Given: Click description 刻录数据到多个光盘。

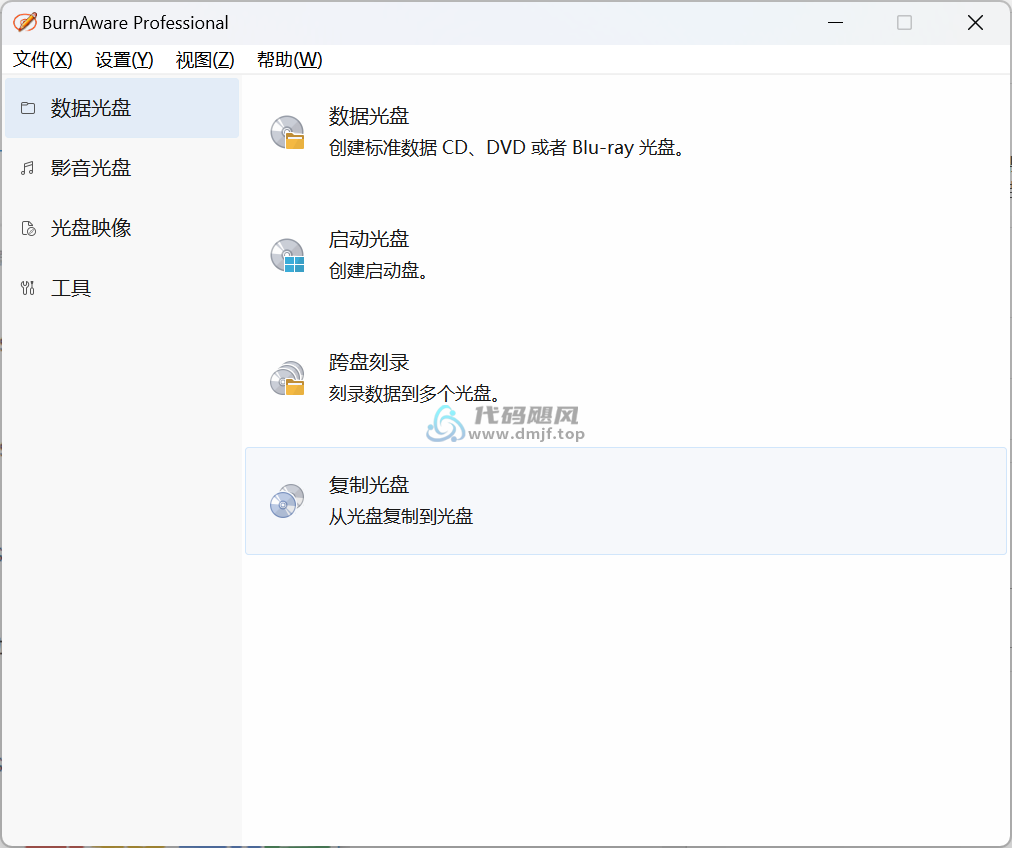Looking at the screenshot, I should tap(414, 393).
